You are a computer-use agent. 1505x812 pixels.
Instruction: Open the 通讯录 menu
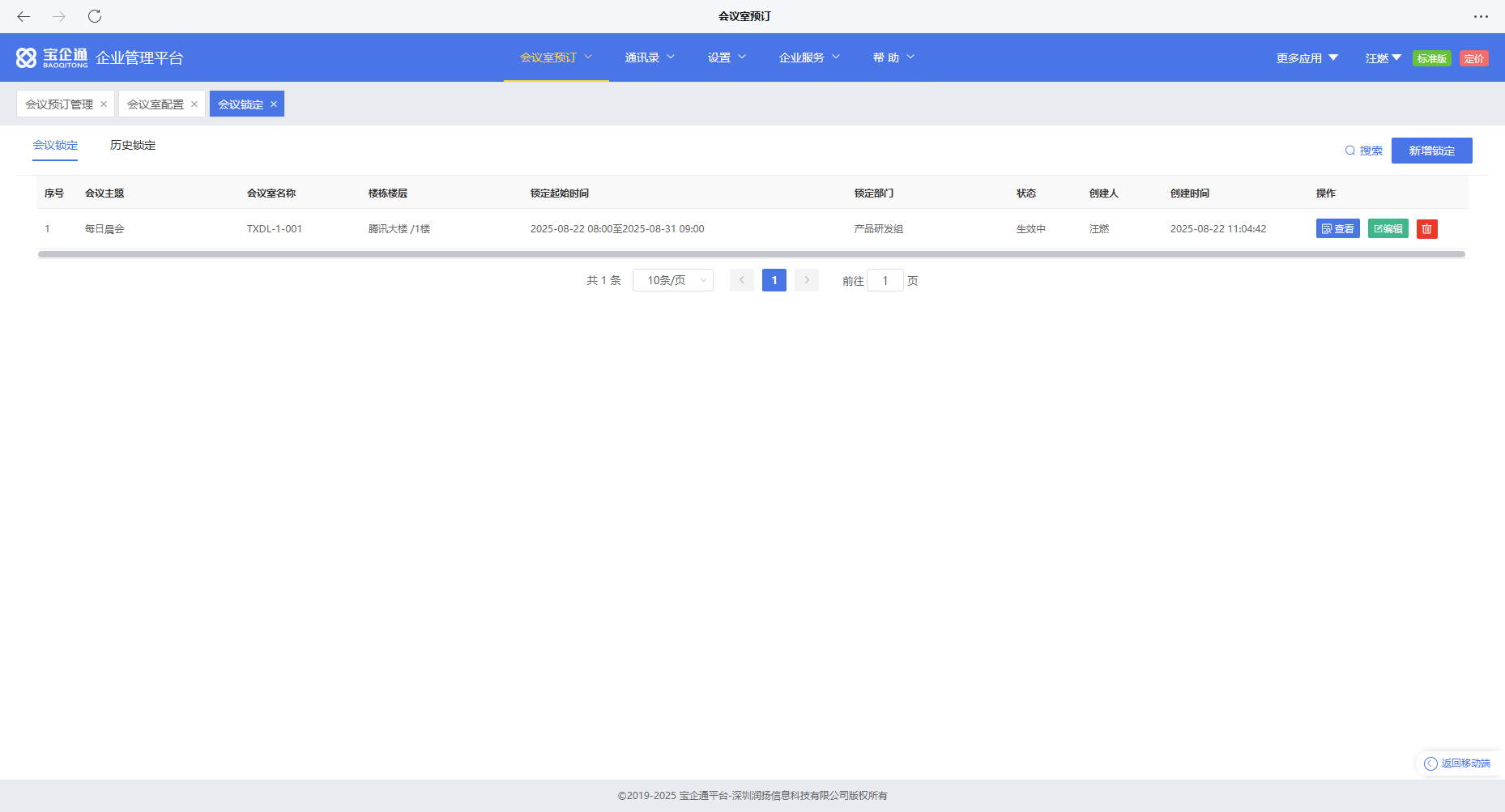(649, 57)
